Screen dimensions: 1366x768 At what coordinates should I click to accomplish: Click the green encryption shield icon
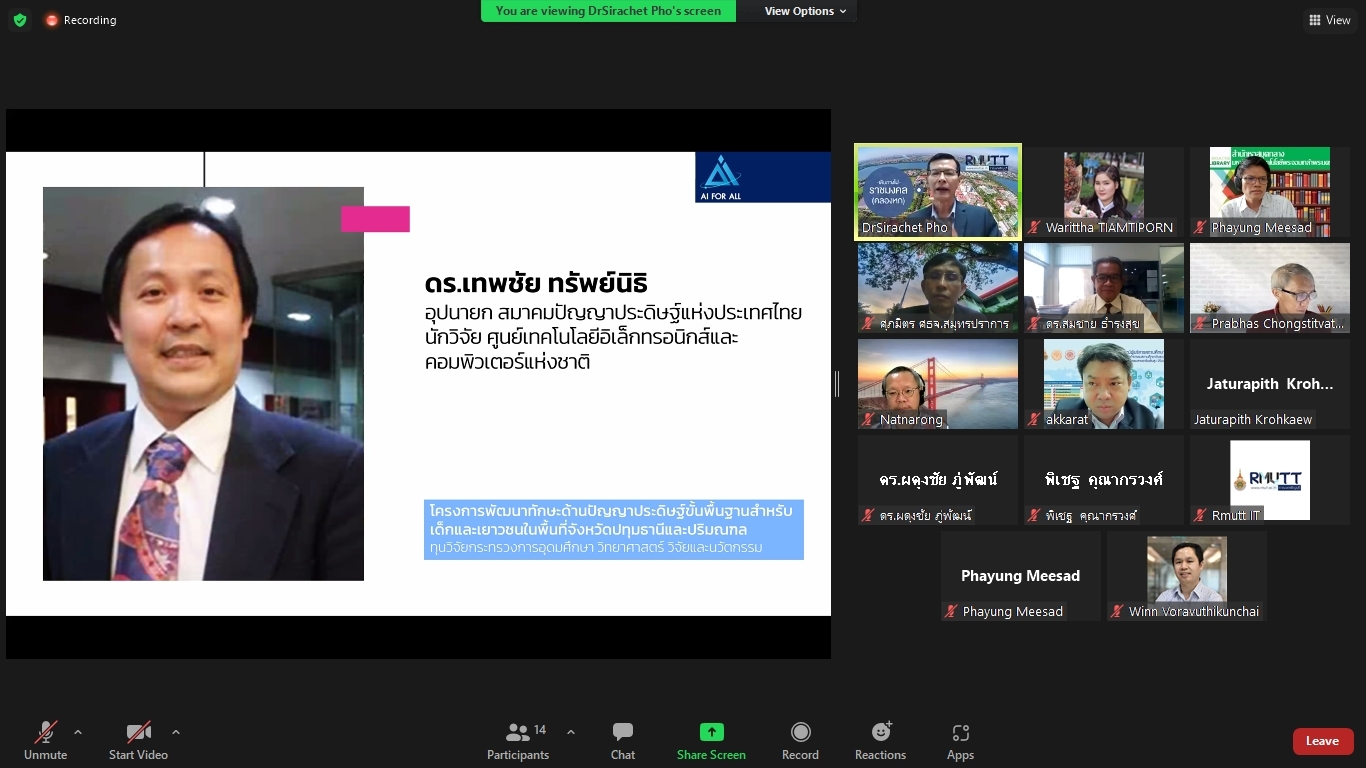tap(20, 20)
